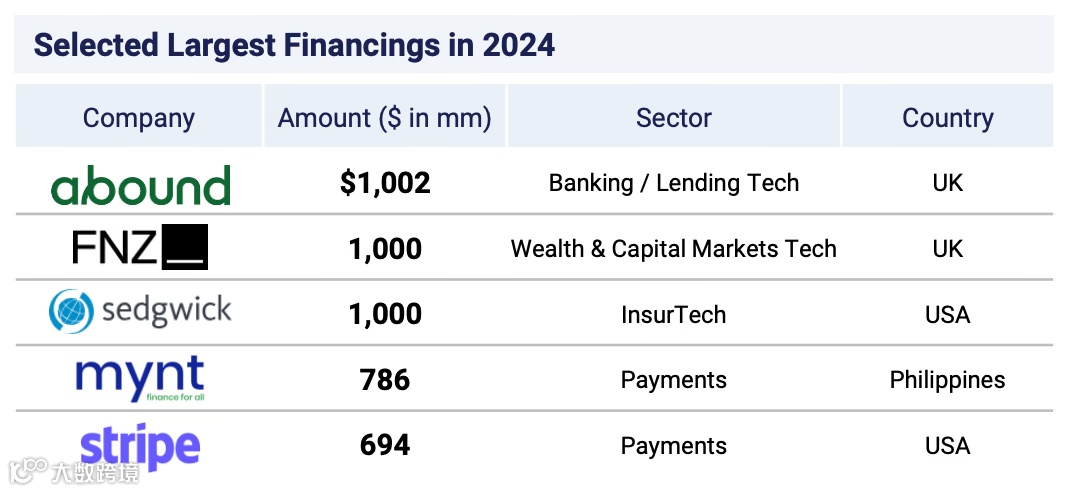Screen dimensions: 1072x492
Task: Click the Selected Largest Financings in 2024 title
Action: [294, 45]
